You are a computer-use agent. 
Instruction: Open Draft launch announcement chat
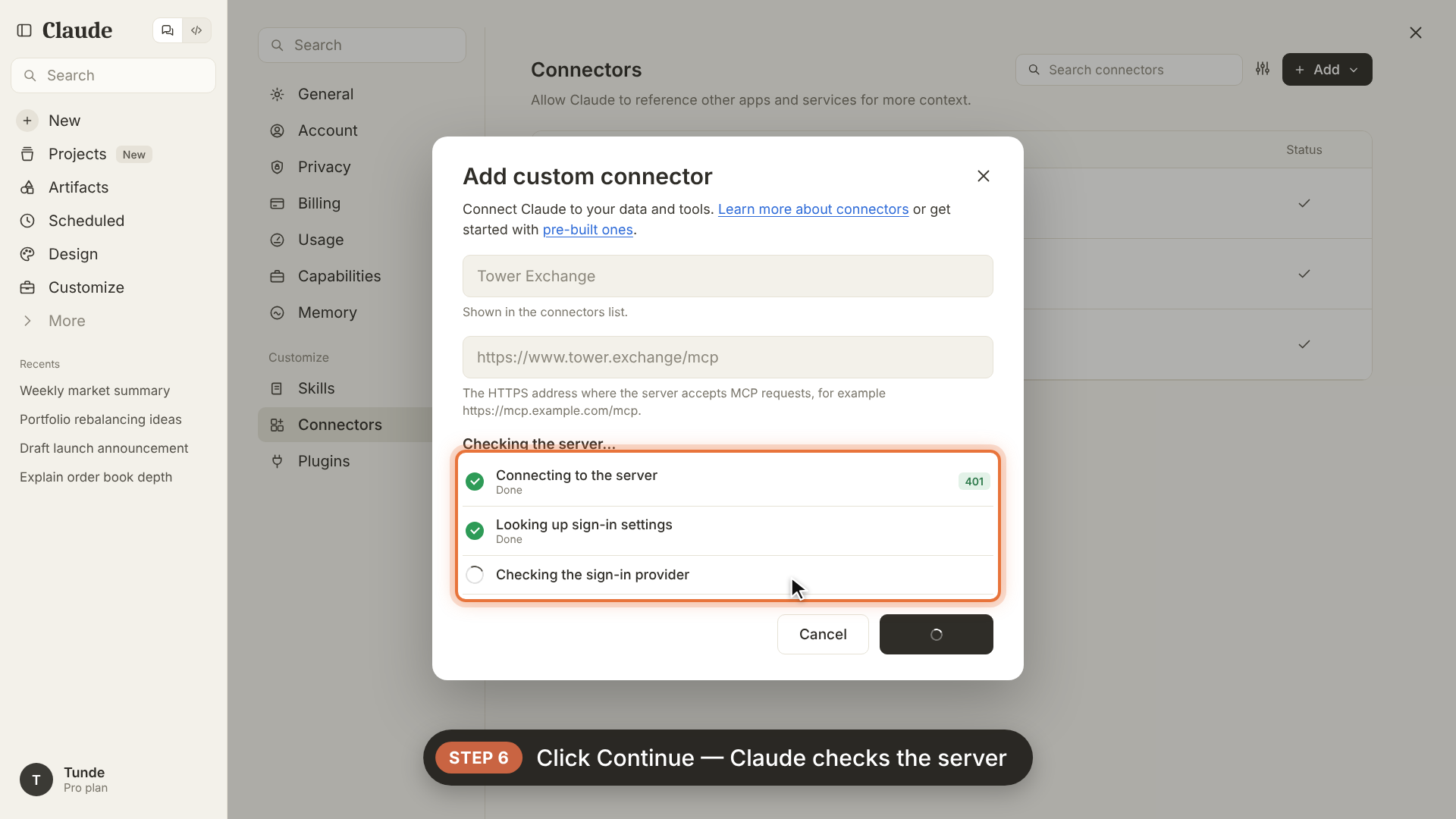104,448
